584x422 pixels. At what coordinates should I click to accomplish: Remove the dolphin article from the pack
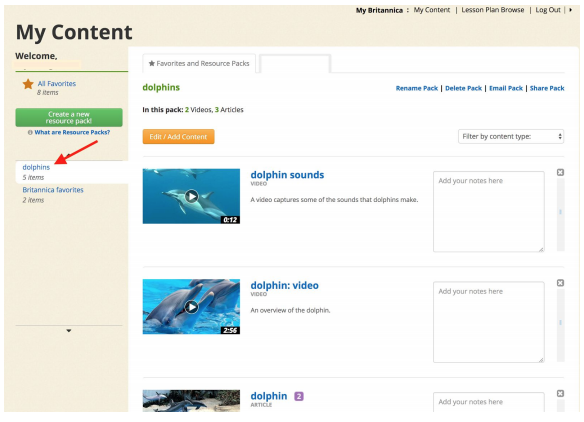tap(560, 394)
